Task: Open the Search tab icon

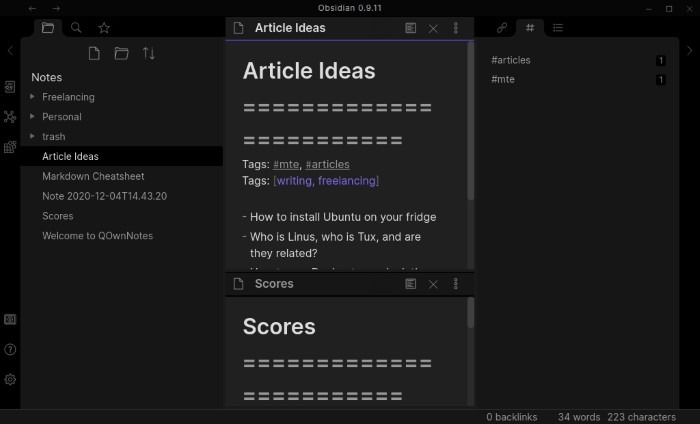Action: 76,28
